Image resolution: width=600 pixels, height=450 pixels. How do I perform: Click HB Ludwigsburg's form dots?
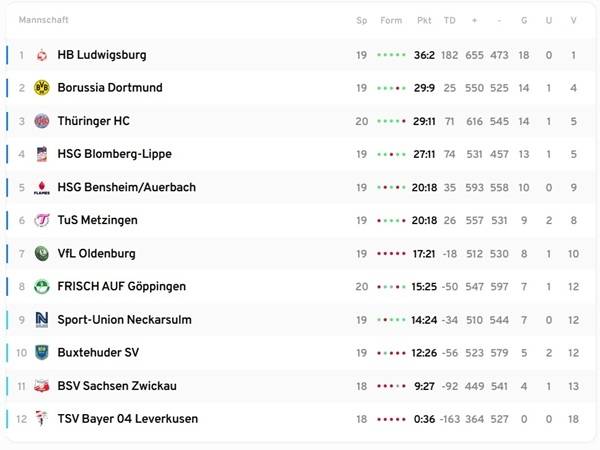point(391,55)
